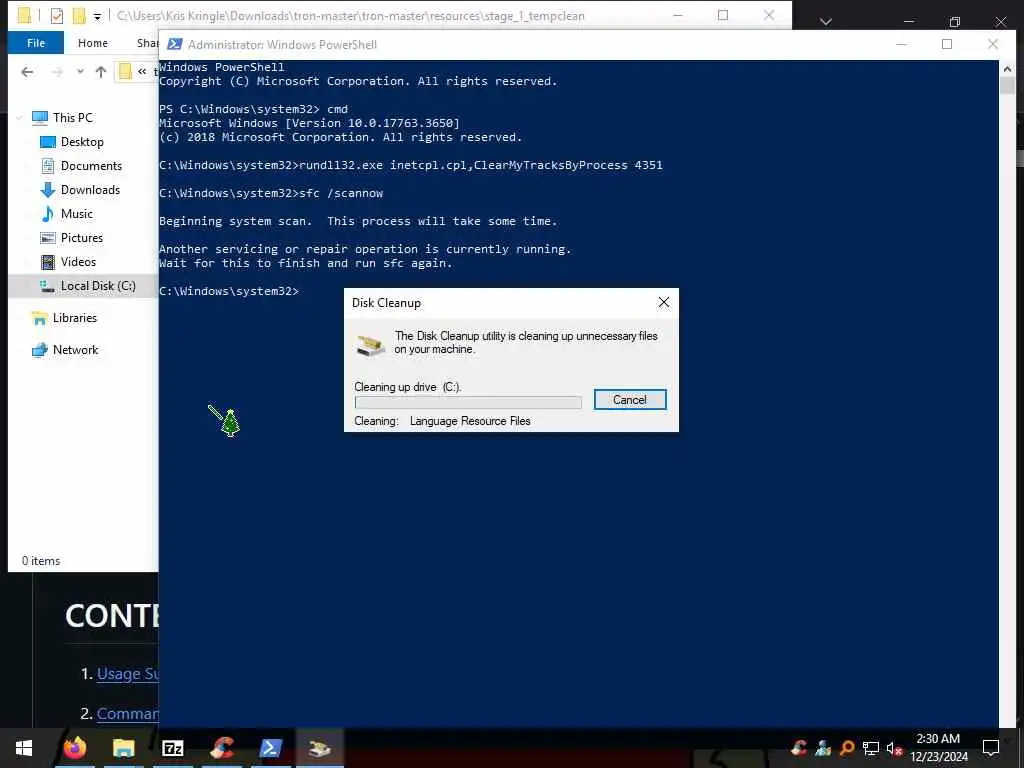The width and height of the screenshot is (1024, 768).
Task: Collapse the This PC tree node
Action: tap(20, 118)
